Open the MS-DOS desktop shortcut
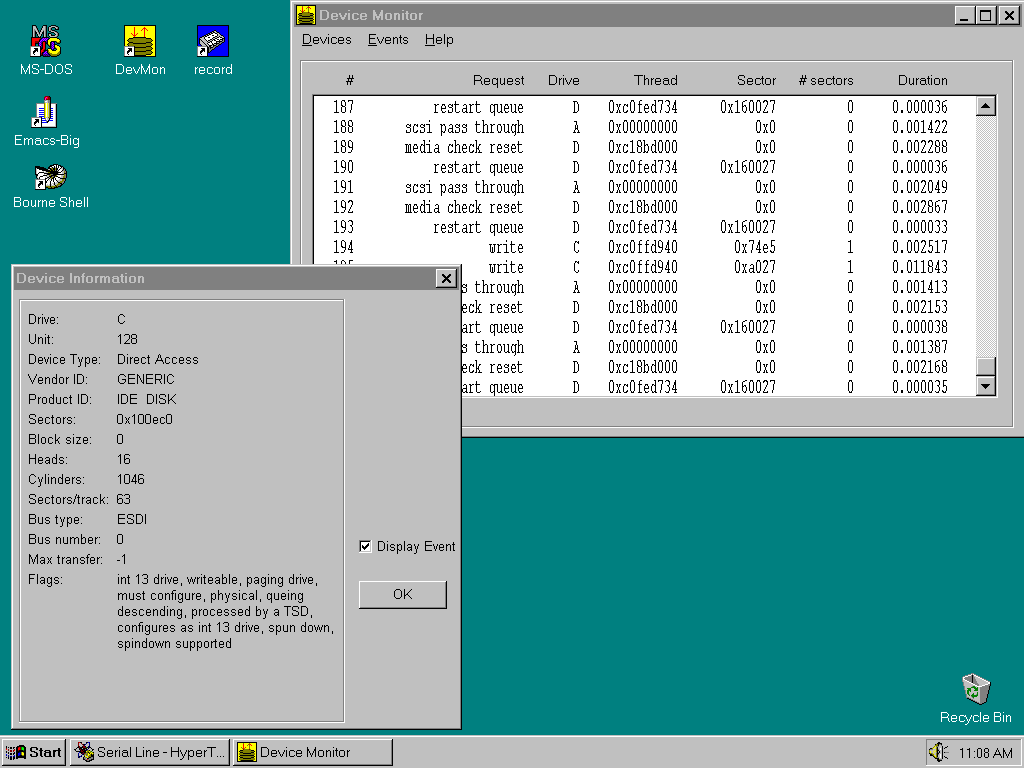 pos(46,42)
